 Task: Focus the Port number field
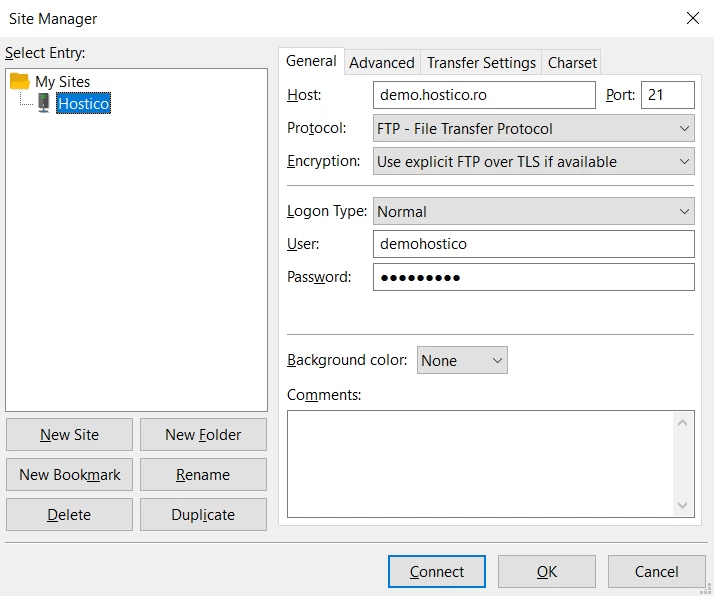[667, 95]
